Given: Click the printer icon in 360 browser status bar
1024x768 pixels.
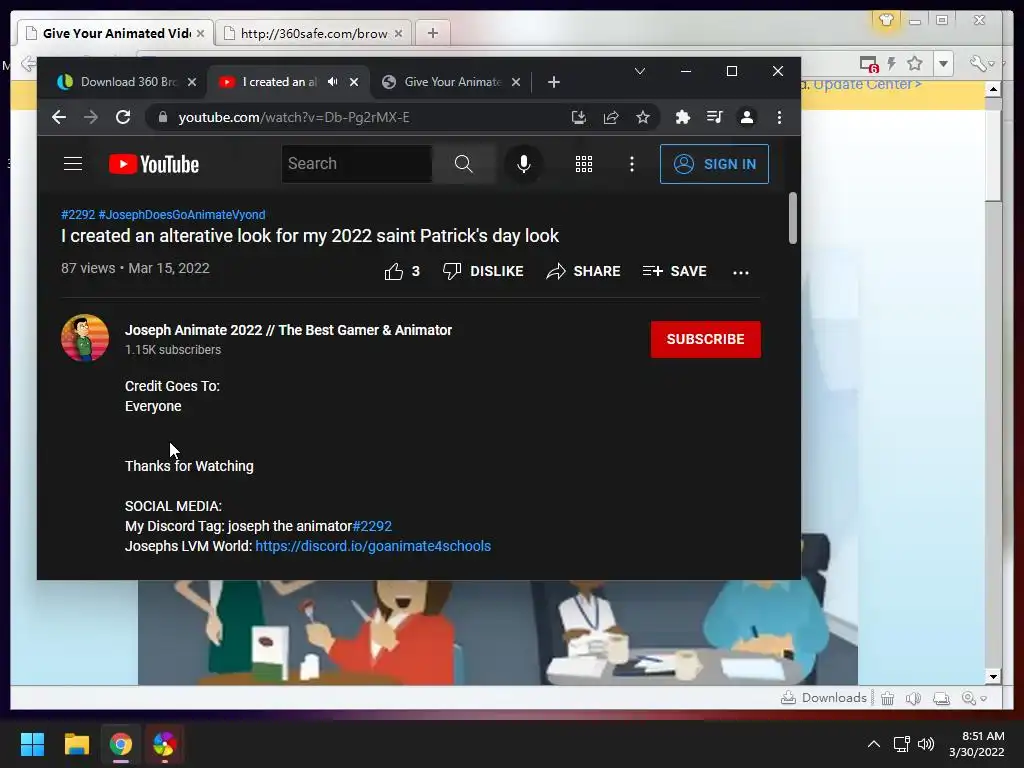Looking at the screenshot, I should [x=942, y=698].
